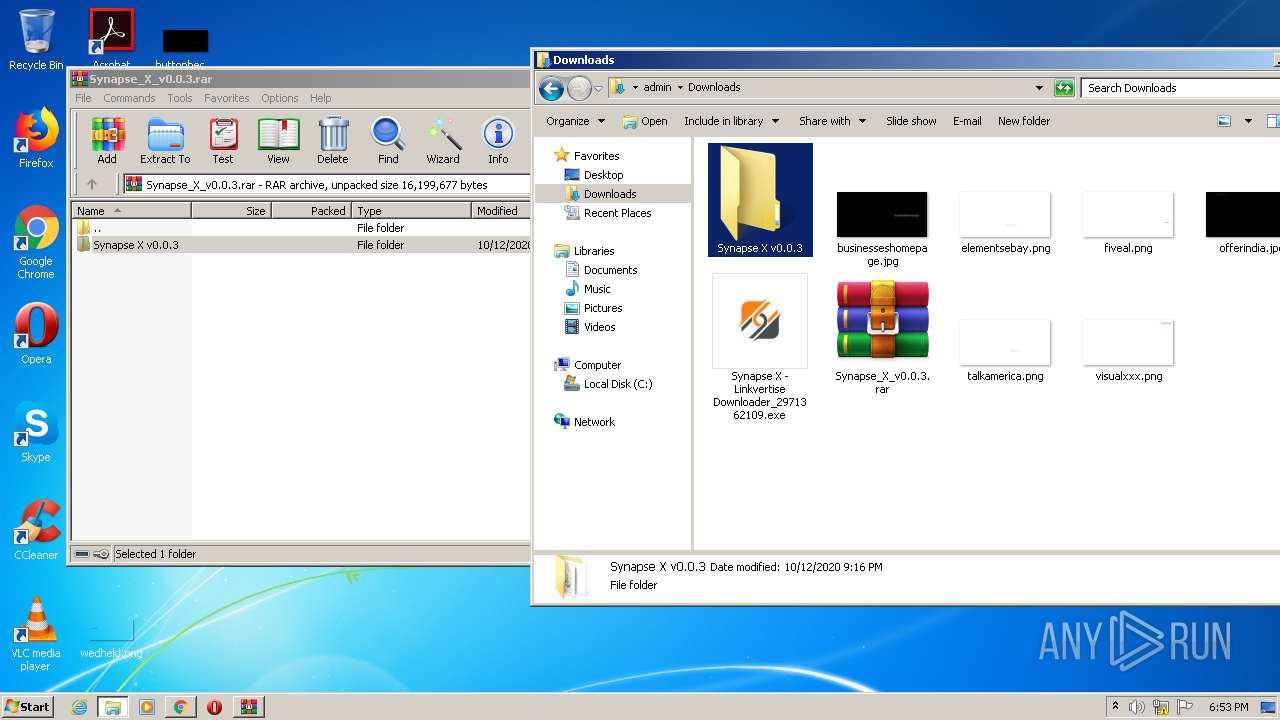Screen dimensions: 1280x720
Task: Expand the Share with dropdown
Action: point(832,121)
